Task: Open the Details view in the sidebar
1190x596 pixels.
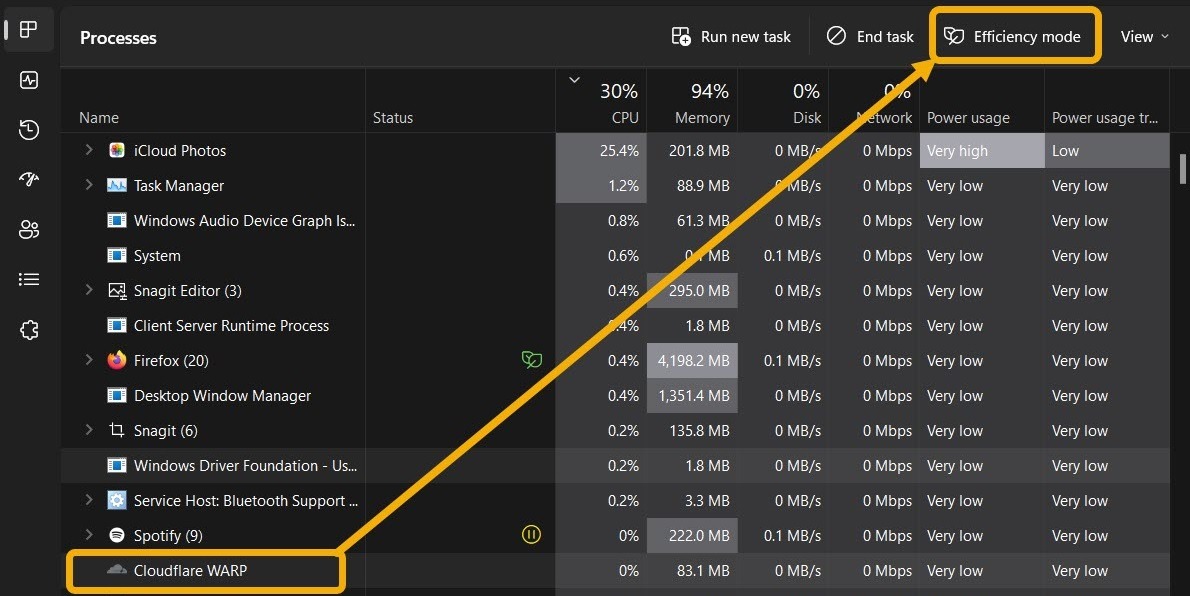Action: tap(28, 279)
